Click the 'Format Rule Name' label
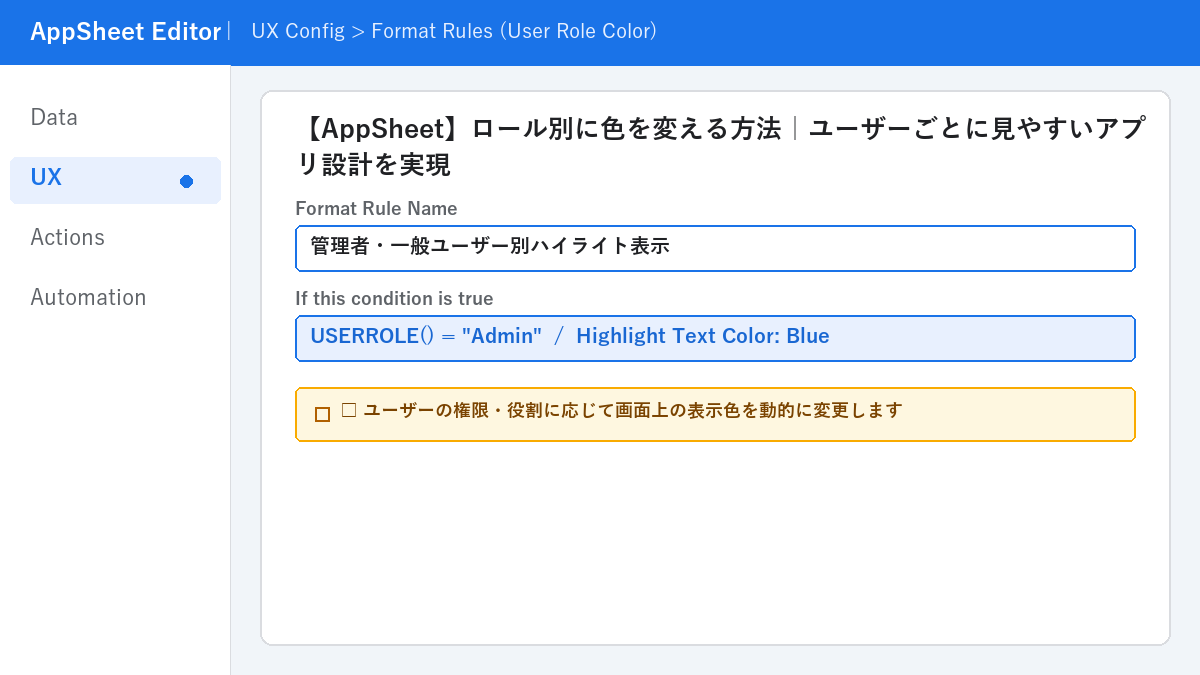The image size is (1200, 675). point(376,209)
